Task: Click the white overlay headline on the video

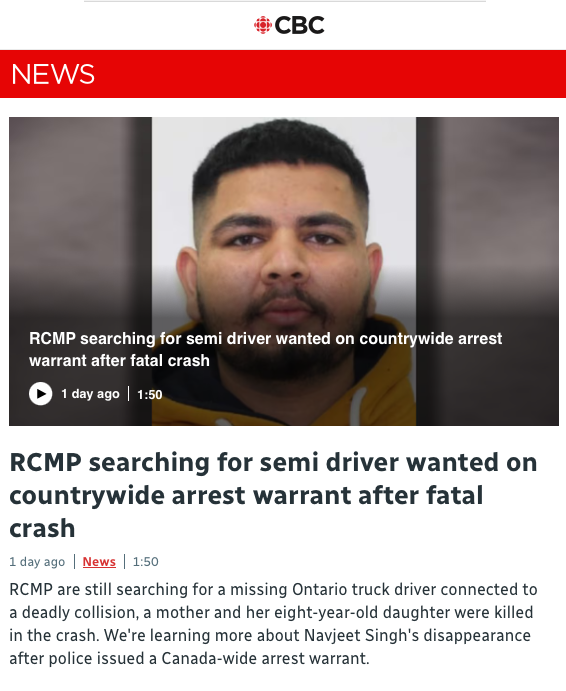Action: click(x=265, y=349)
